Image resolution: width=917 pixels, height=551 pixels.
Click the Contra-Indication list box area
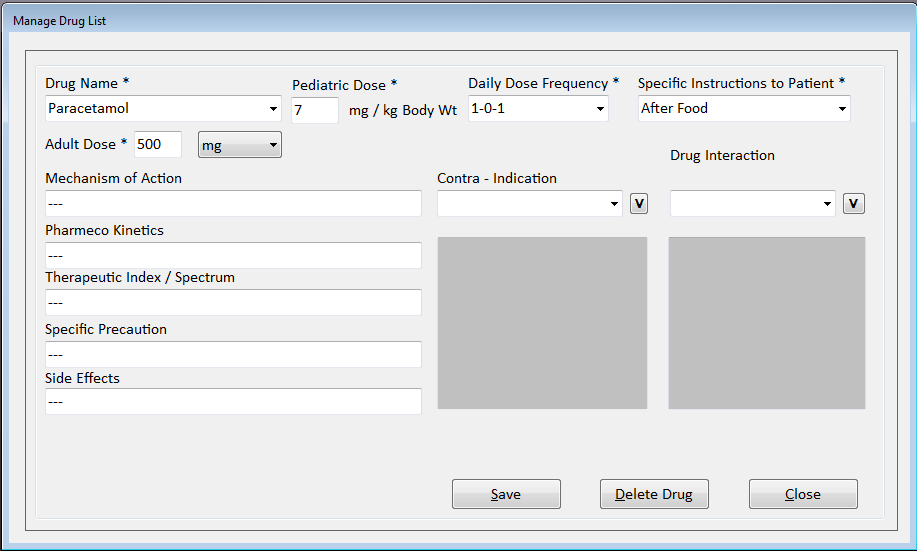[x=542, y=323]
